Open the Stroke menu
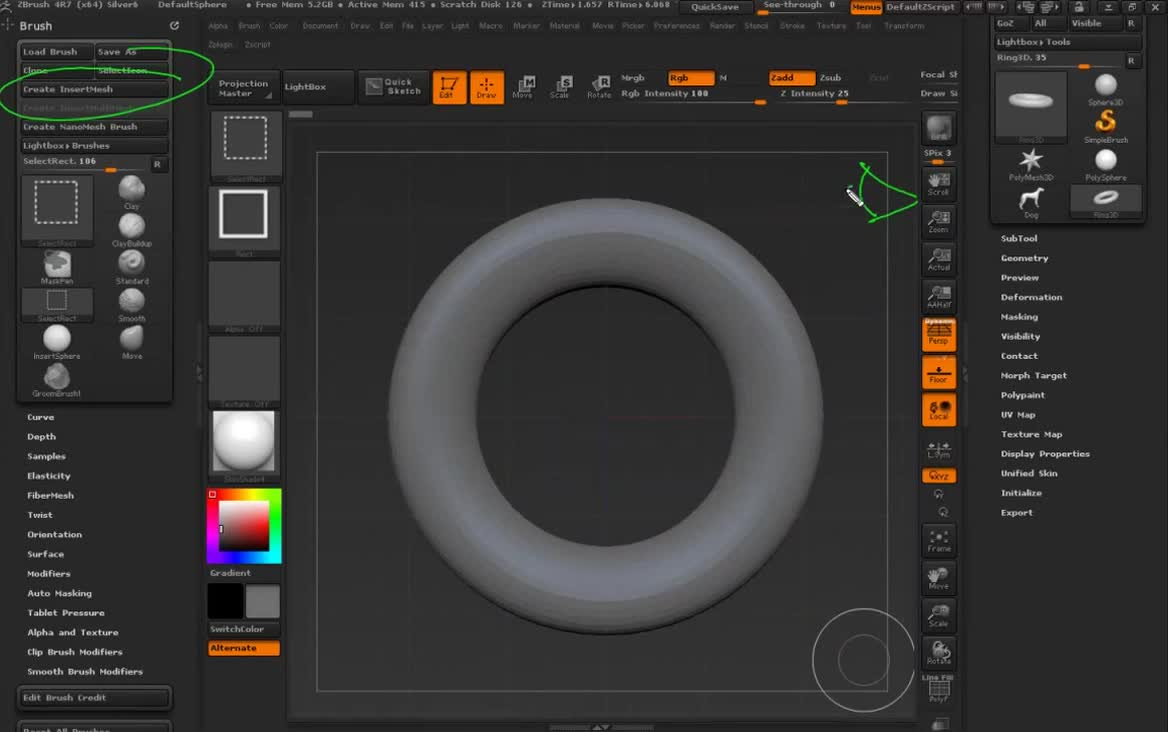This screenshot has width=1168, height=732. (792, 26)
